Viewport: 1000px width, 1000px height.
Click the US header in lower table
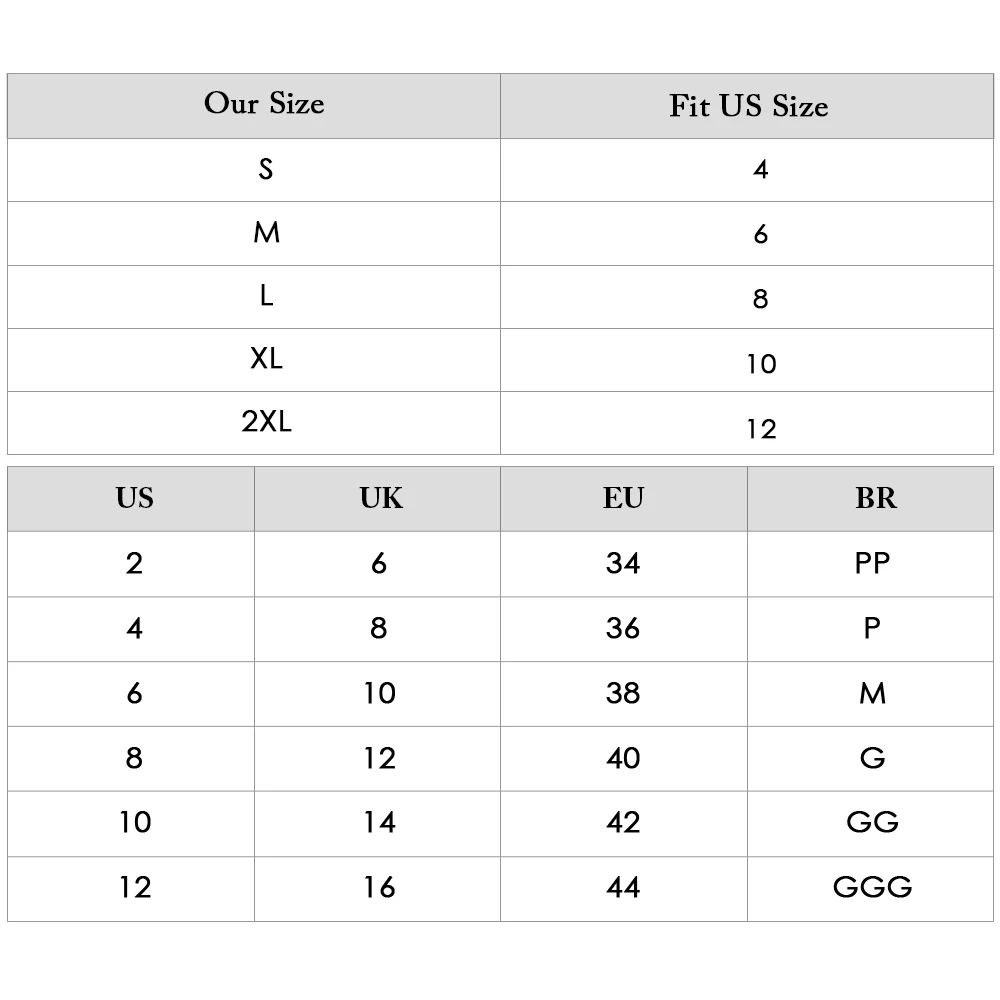pyautogui.click(x=131, y=499)
